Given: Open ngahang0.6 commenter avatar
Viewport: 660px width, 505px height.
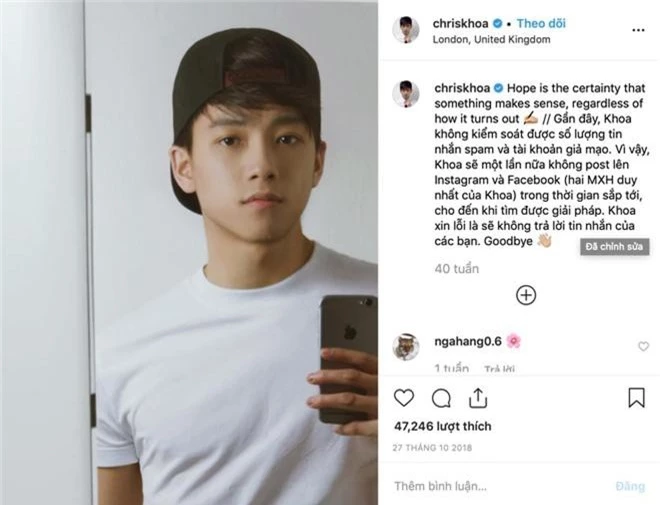Looking at the screenshot, I should [405, 347].
